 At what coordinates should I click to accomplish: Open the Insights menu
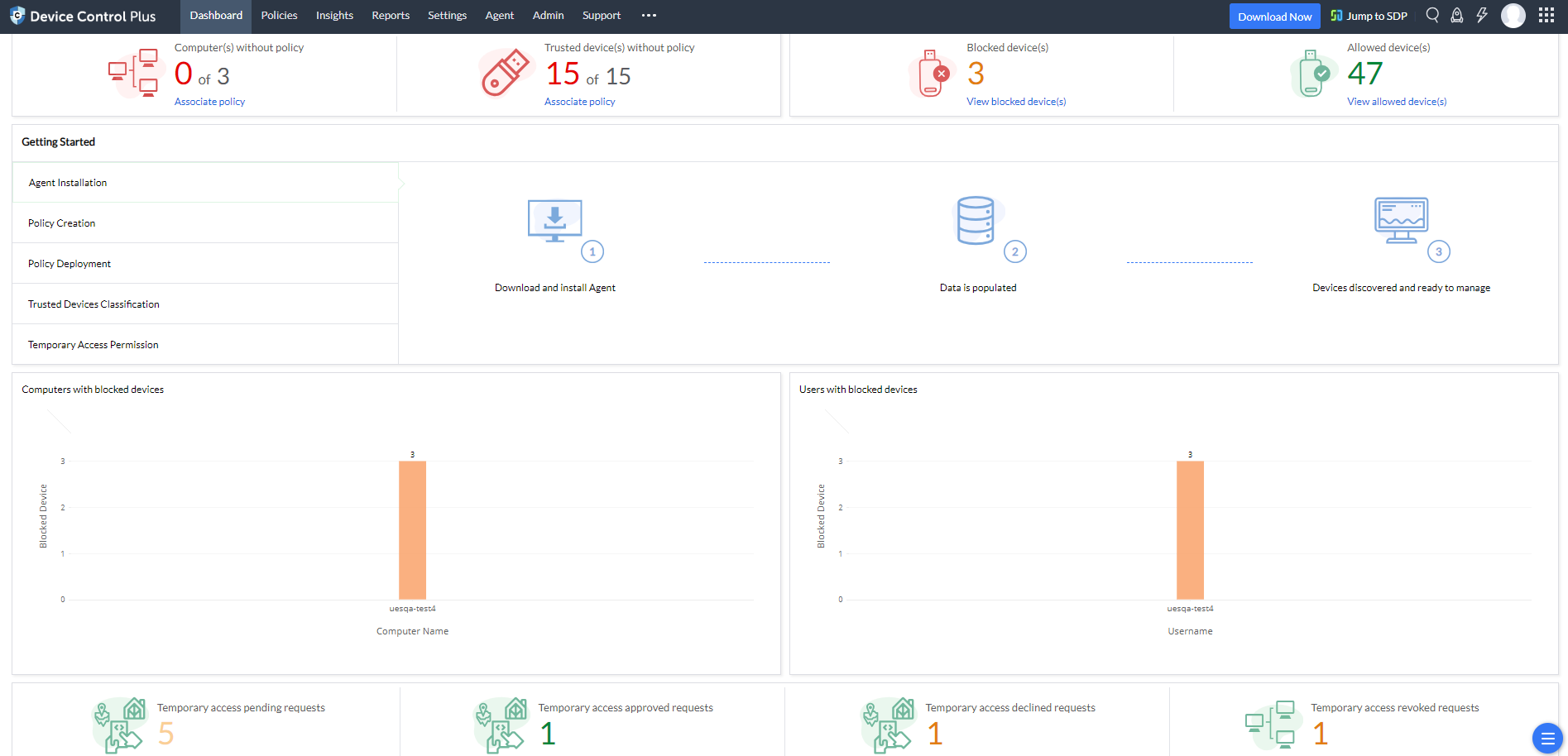tap(334, 16)
